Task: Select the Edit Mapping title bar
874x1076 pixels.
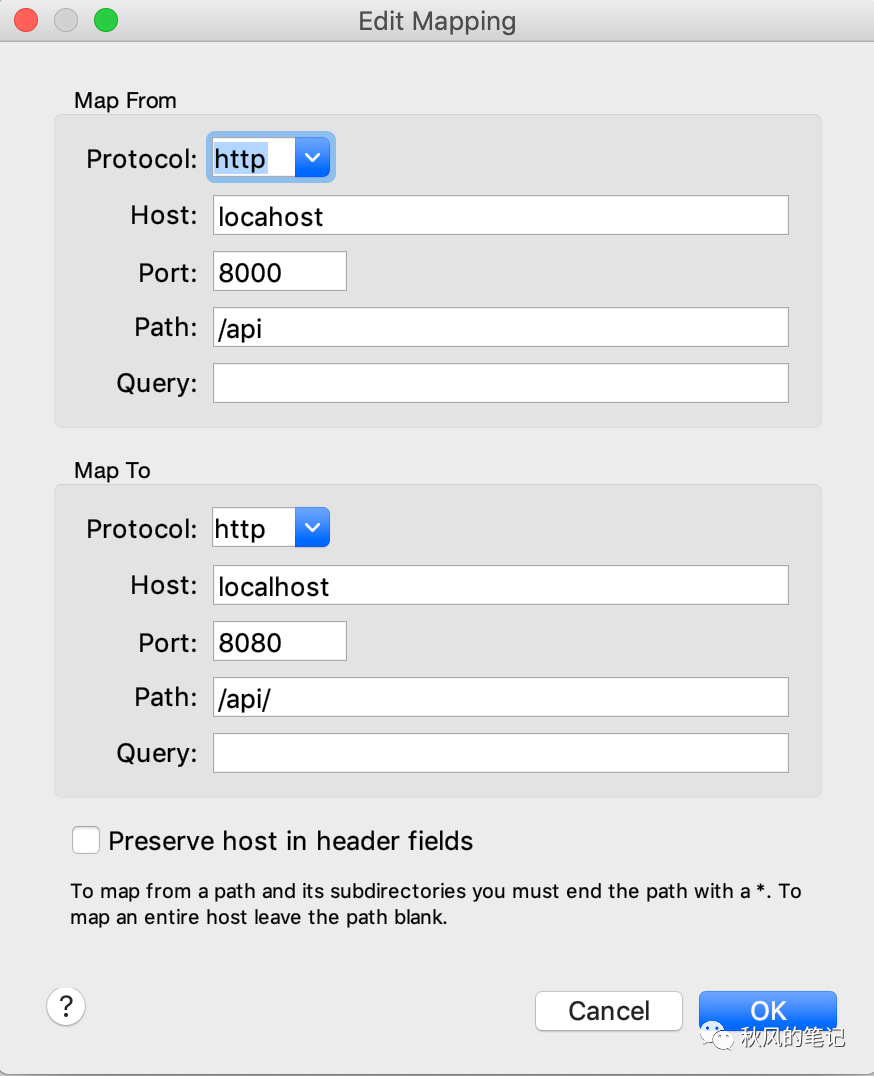Action: click(437, 21)
